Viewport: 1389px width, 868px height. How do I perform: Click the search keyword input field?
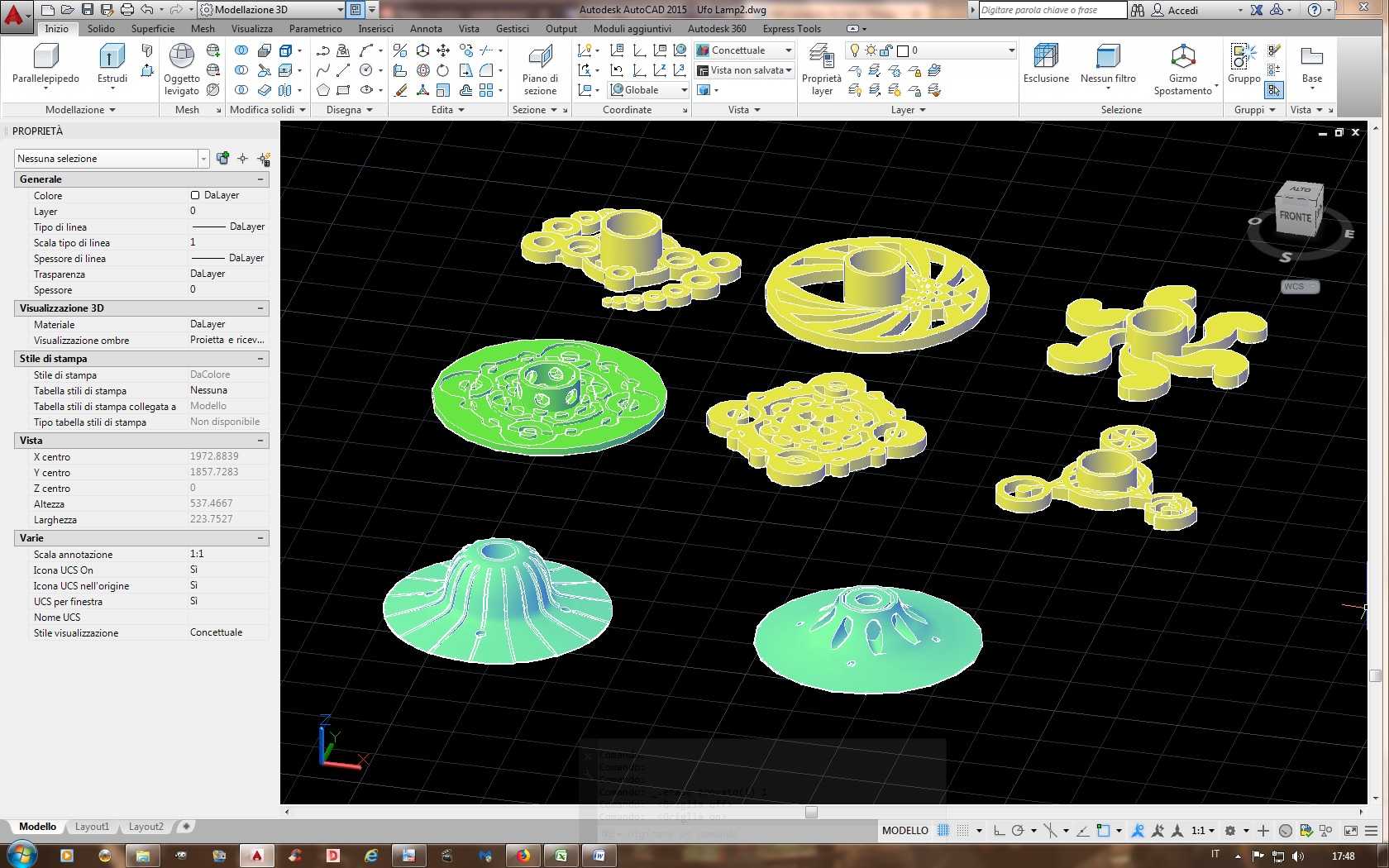pyautogui.click(x=1052, y=10)
